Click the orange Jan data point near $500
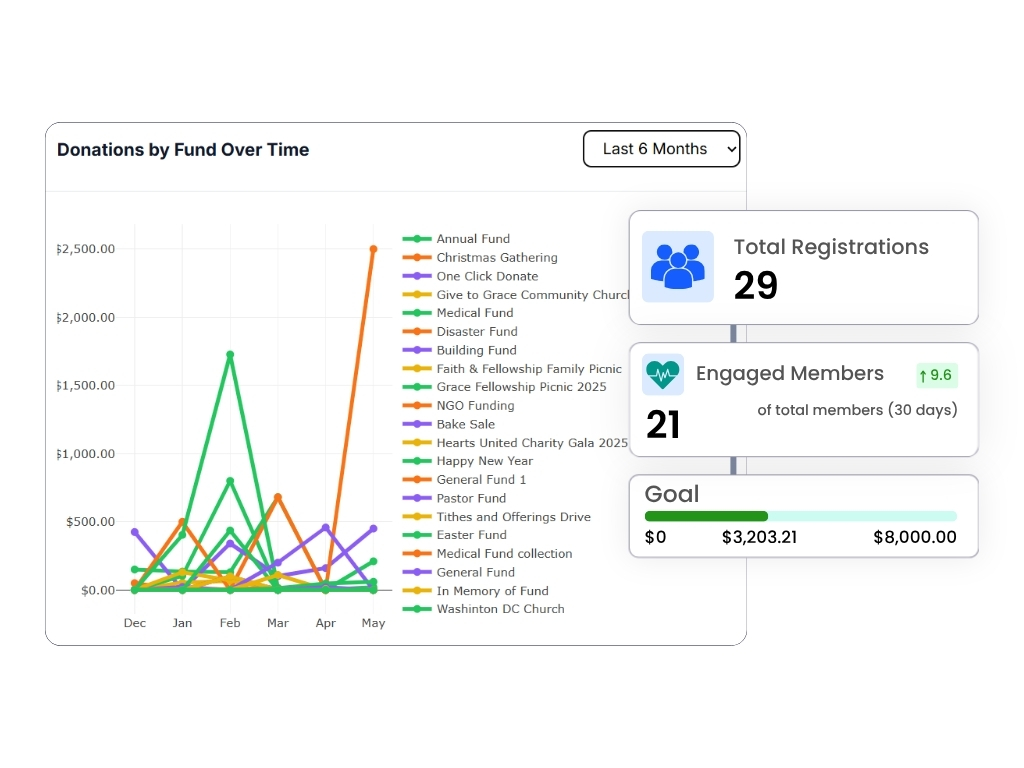The image size is (1024, 768). tap(182, 522)
